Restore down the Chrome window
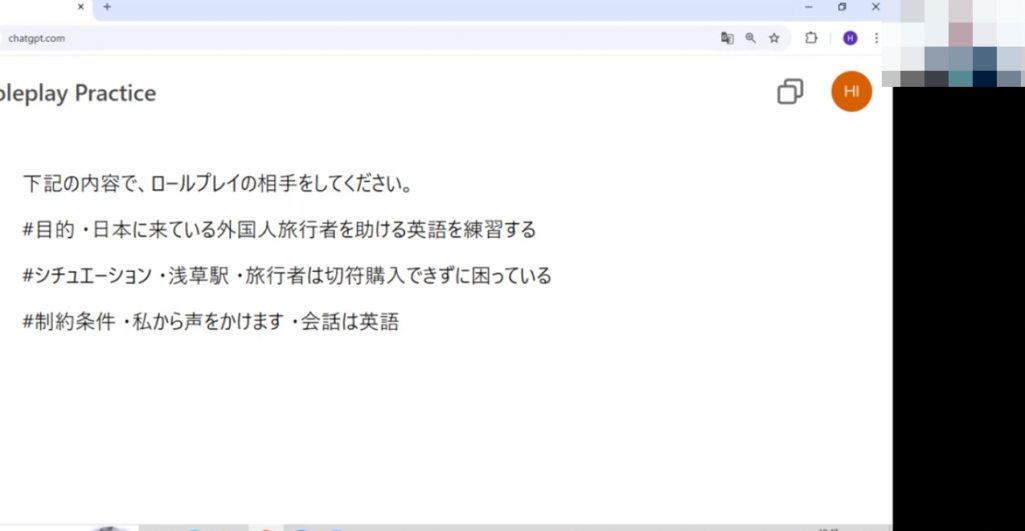The height and width of the screenshot is (531, 1025). [x=842, y=7]
